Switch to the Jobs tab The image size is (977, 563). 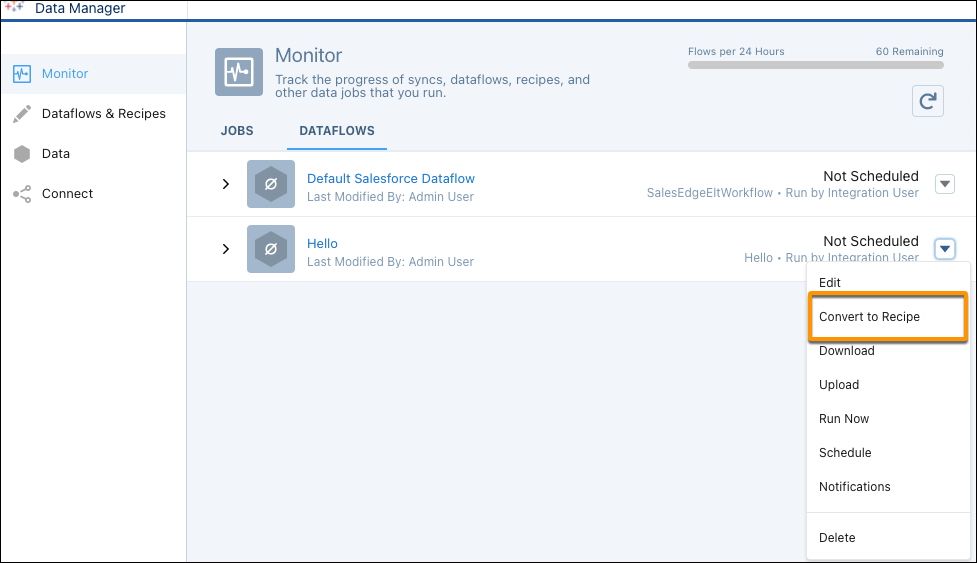pos(237,131)
